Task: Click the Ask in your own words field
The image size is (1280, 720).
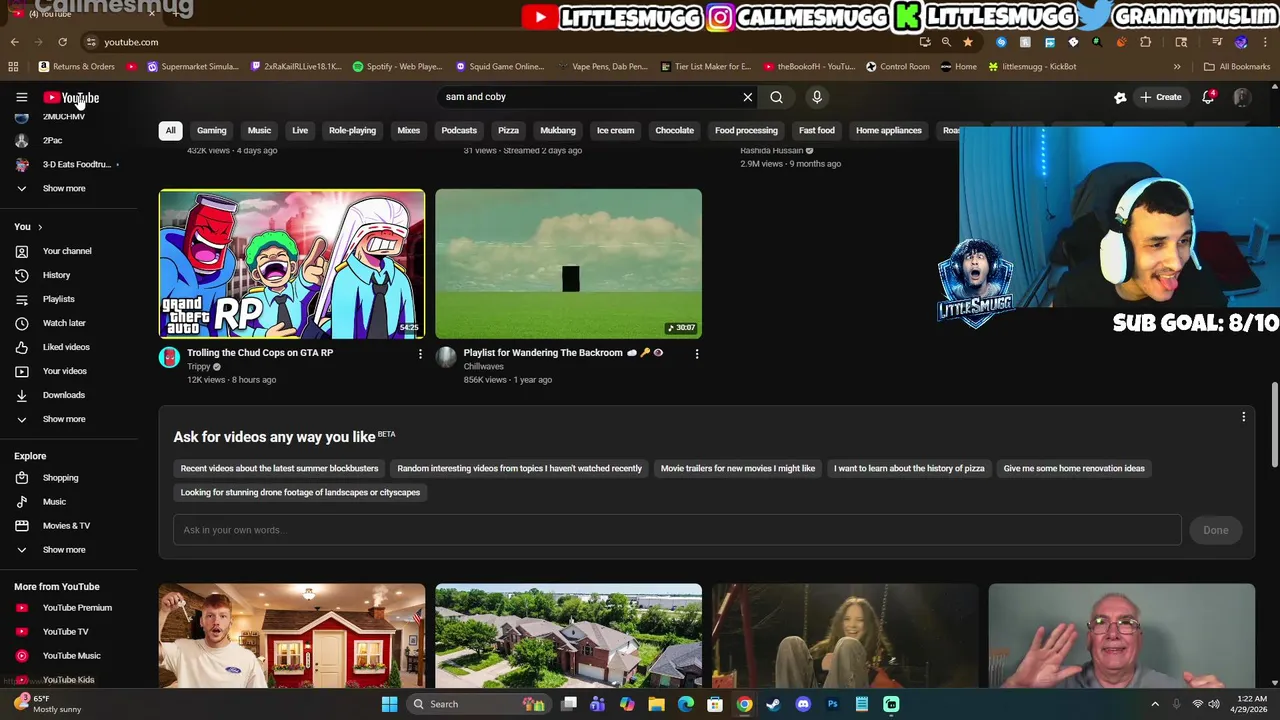Action: point(677,530)
